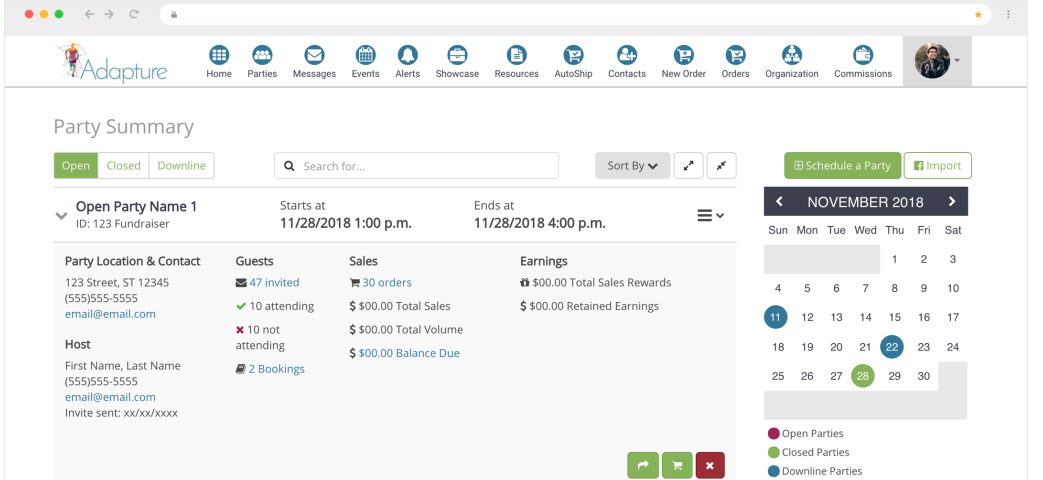This screenshot has height=480, width=1043.
Task: Go to Alerts bell icon
Action: coord(407,56)
